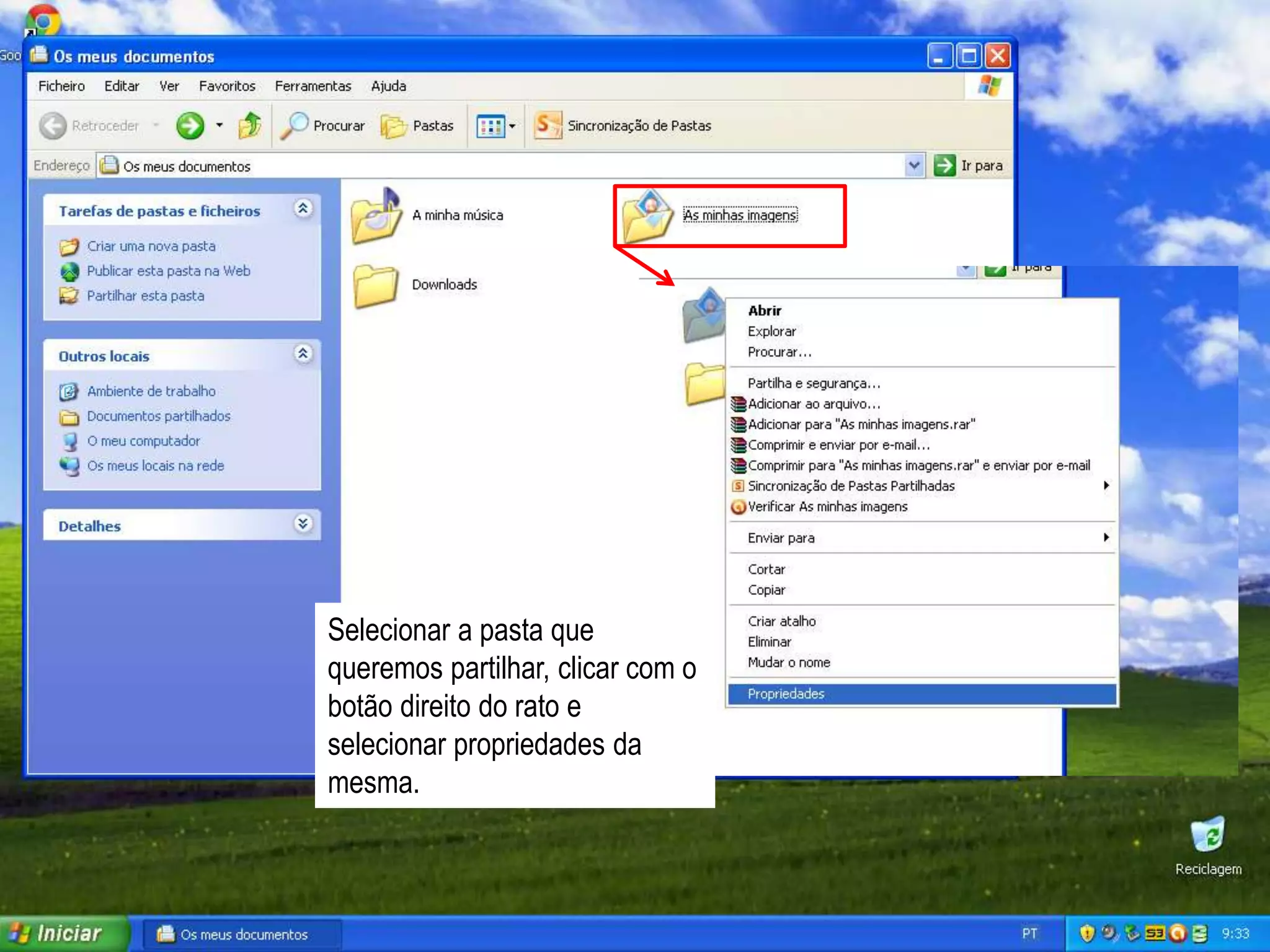The image size is (1270, 952).
Task: Open the Ficheiro menu
Action: tap(61, 86)
